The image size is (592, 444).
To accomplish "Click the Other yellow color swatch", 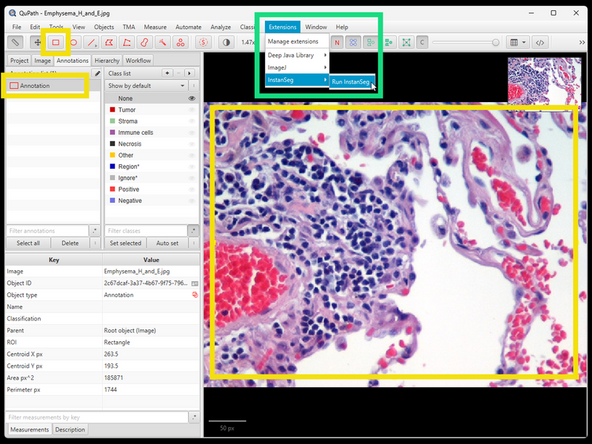I will pos(112,155).
